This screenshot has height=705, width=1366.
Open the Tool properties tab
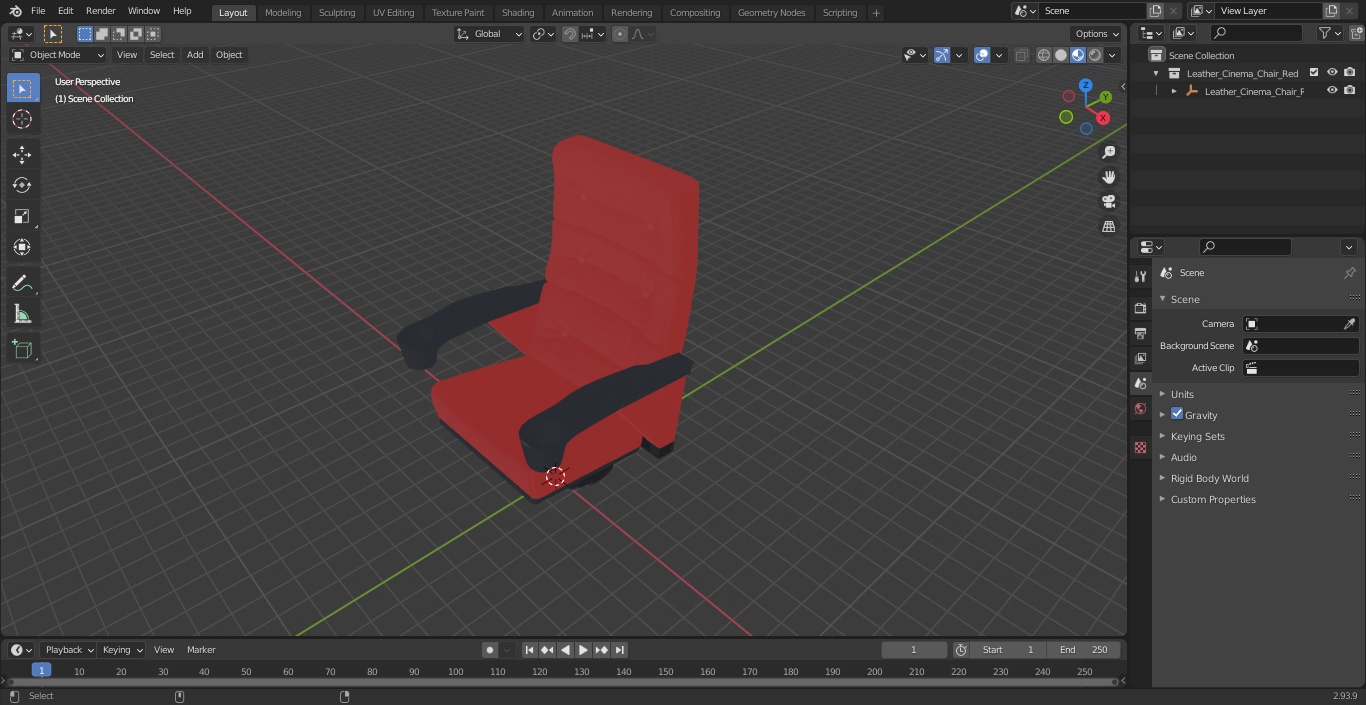point(1140,276)
